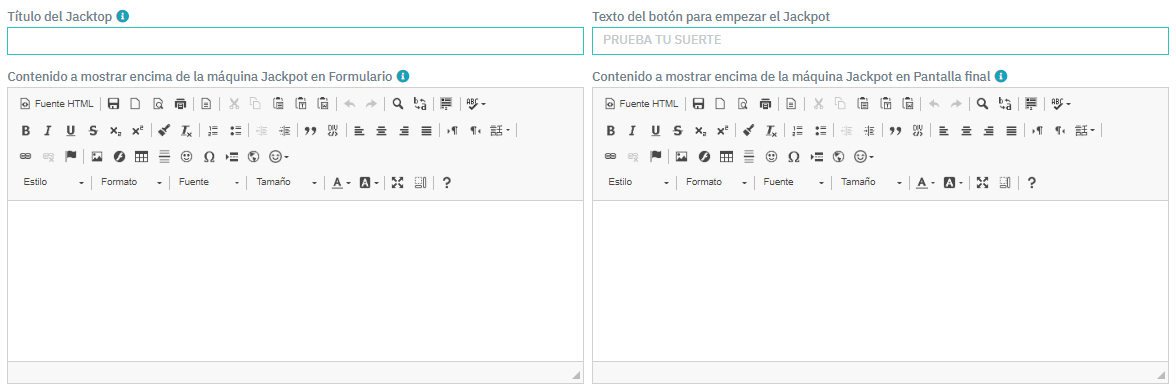The image size is (1176, 392).
Task: Maximize the Formulario editor
Action: point(398,182)
